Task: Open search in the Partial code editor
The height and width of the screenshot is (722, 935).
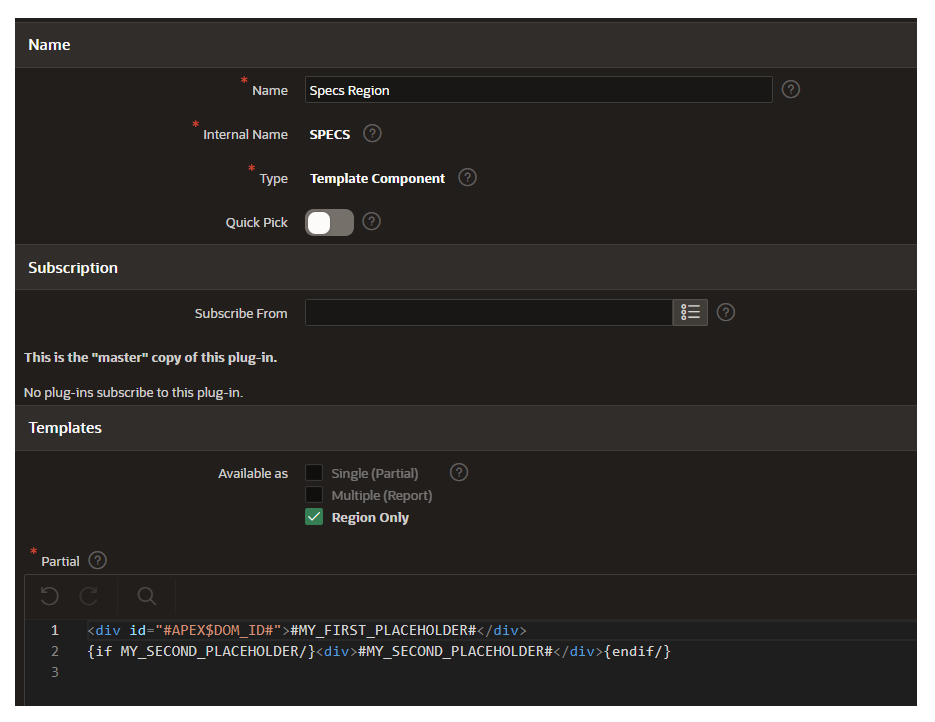Action: (x=147, y=596)
